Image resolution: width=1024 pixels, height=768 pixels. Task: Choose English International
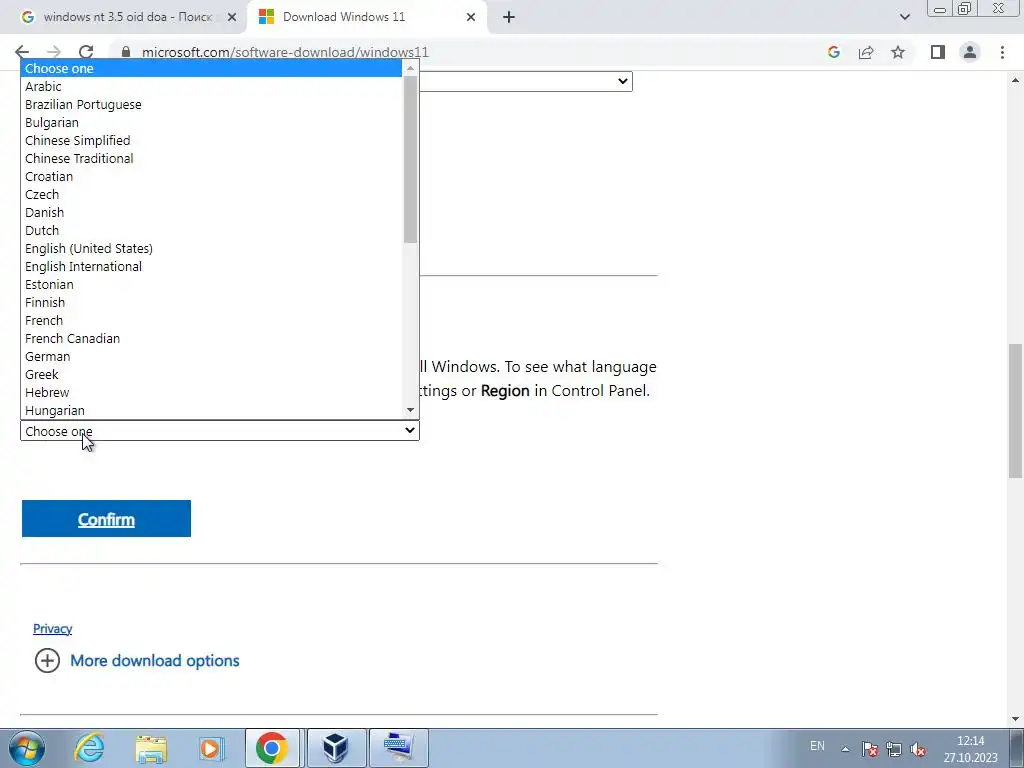coord(212,266)
